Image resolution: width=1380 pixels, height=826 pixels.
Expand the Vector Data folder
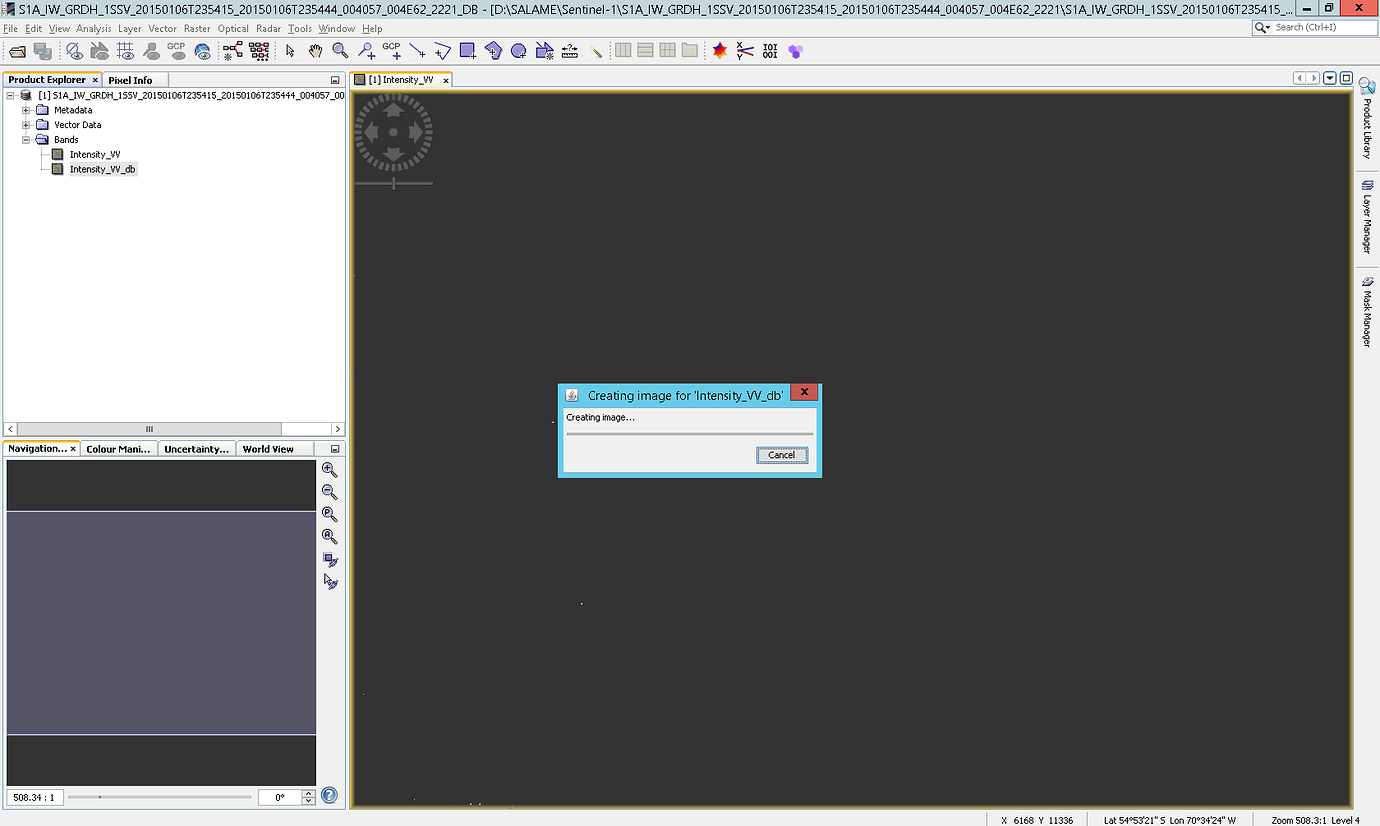(x=26, y=124)
